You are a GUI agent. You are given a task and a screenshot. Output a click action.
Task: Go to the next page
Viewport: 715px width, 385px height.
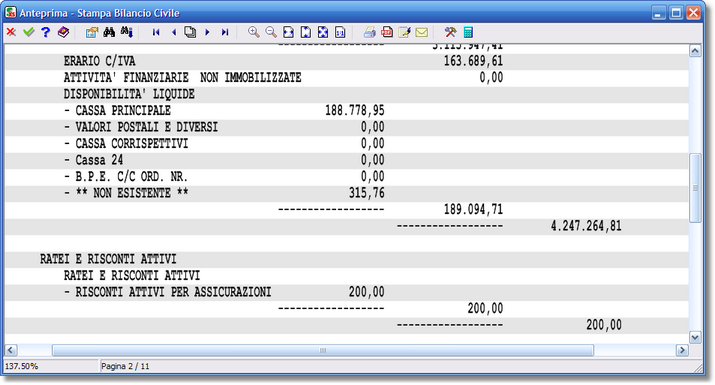pyautogui.click(x=207, y=32)
